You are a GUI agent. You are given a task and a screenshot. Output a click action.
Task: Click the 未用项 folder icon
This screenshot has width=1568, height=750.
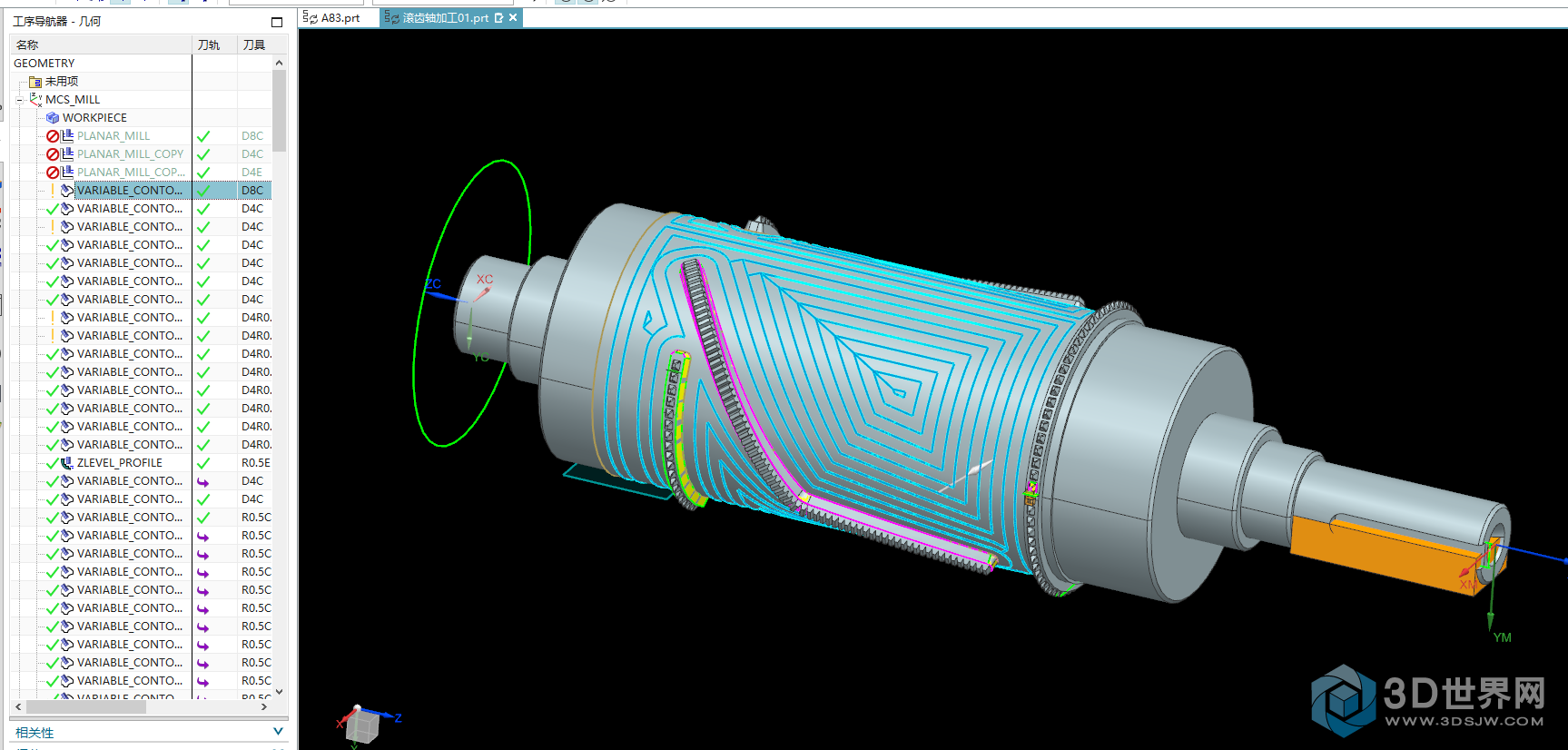click(x=35, y=82)
